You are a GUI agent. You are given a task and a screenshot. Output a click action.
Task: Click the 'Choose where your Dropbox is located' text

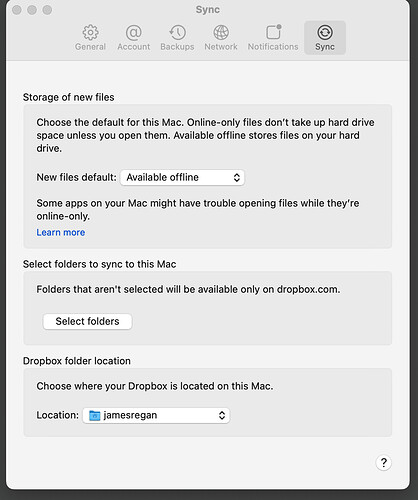[155, 386]
